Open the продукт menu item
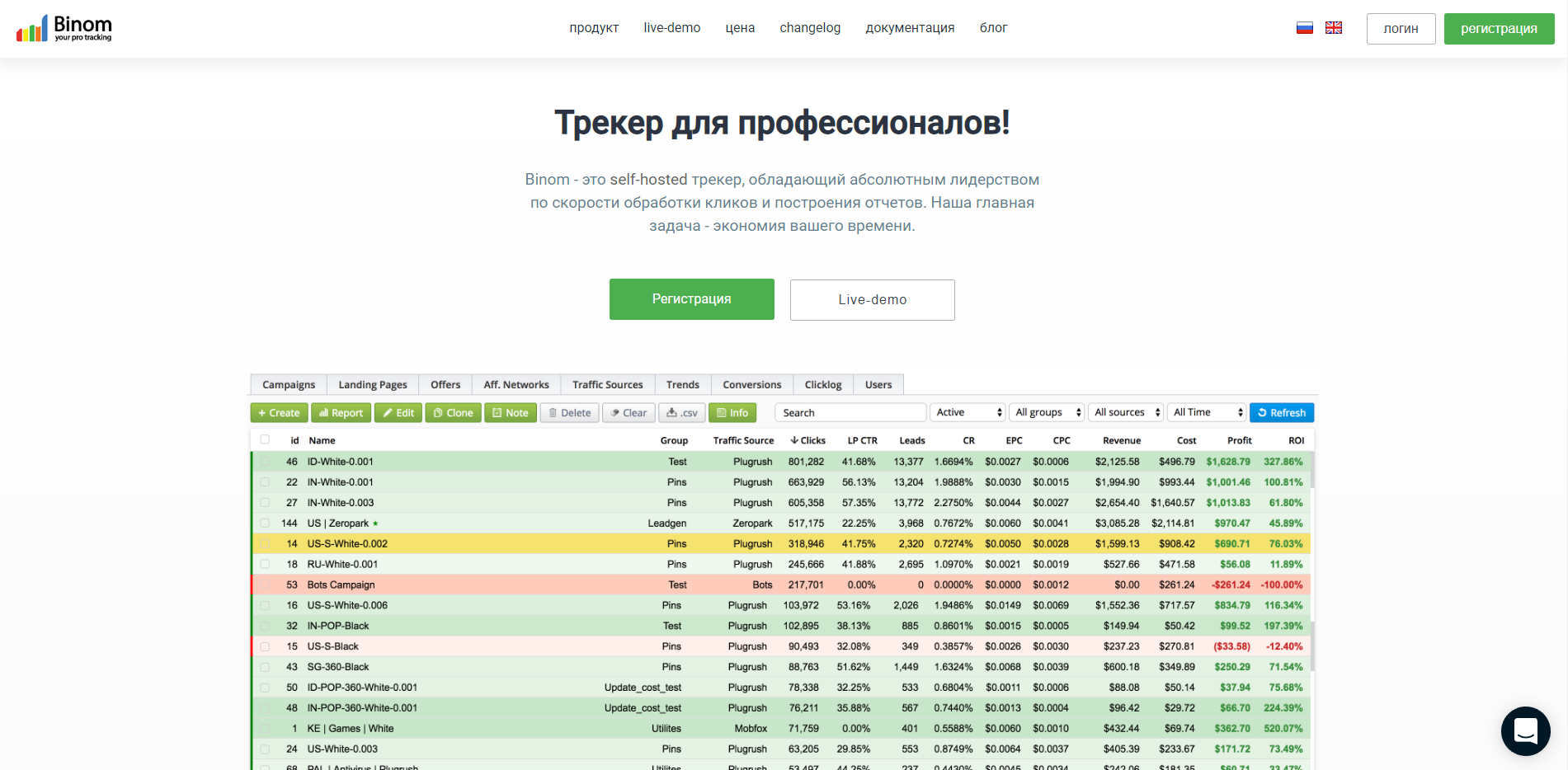The image size is (1568, 770). pos(594,28)
